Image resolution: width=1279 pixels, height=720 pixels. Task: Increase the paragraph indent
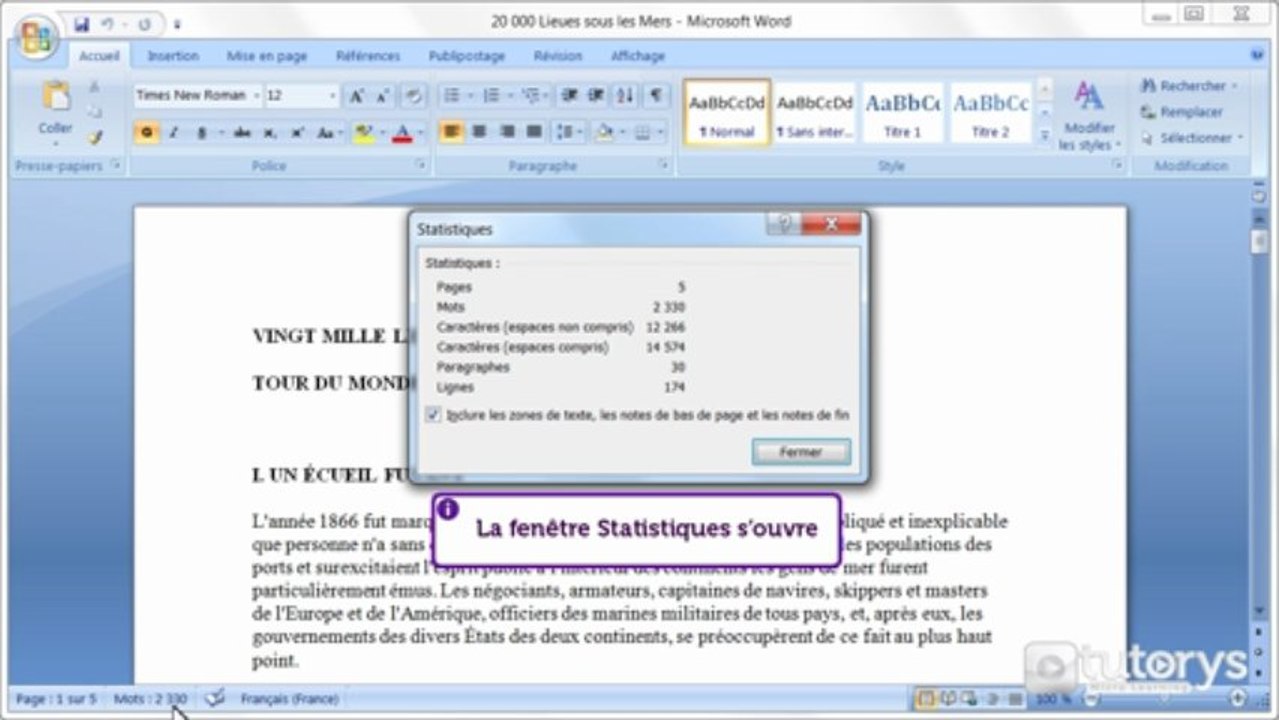pyautogui.click(x=596, y=96)
